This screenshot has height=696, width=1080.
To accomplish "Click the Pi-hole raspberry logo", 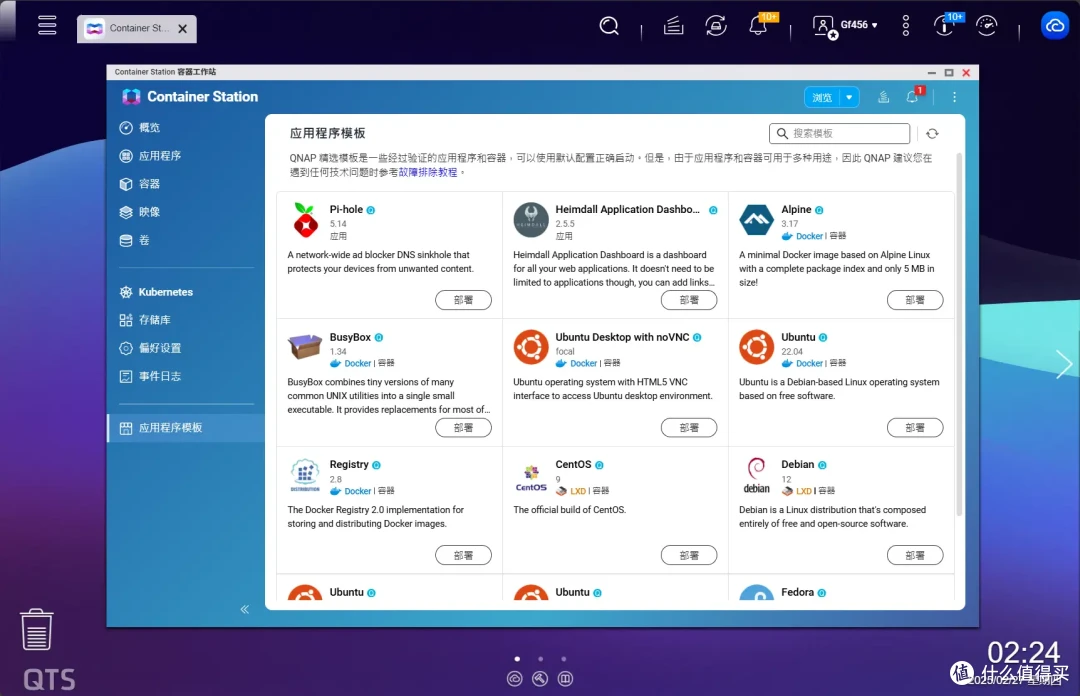I will [x=305, y=220].
